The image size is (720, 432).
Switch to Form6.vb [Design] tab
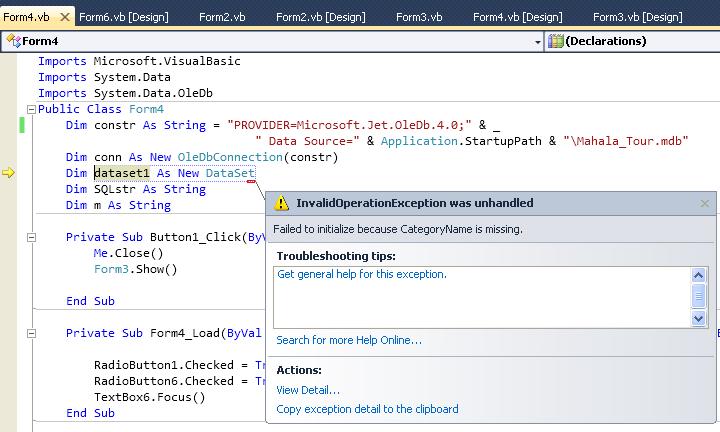[x=124, y=17]
